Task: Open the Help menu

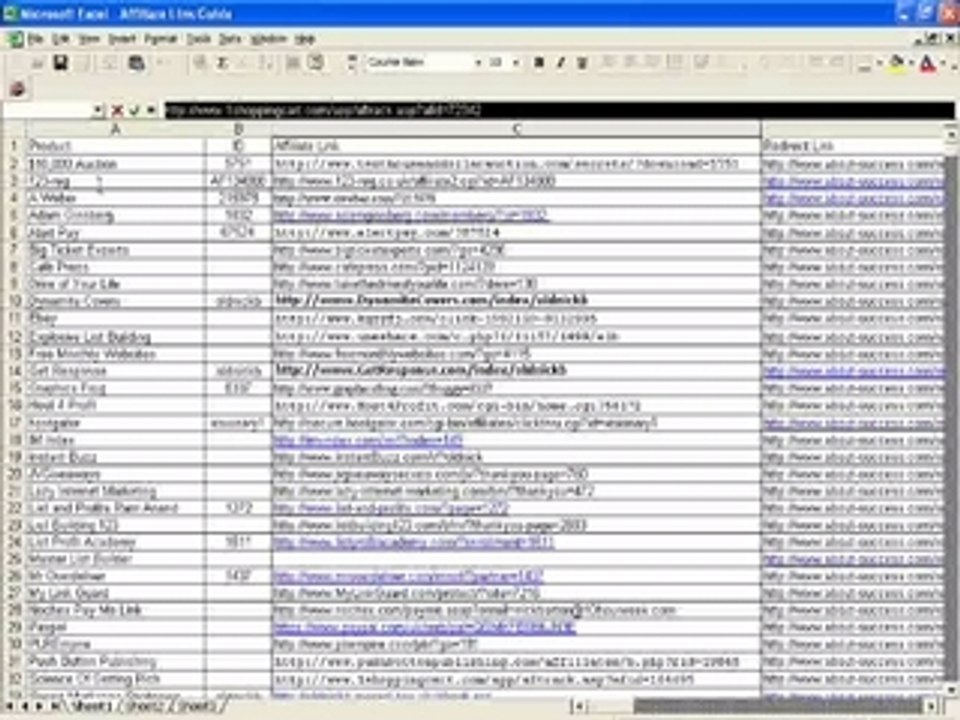Action: tap(304, 39)
